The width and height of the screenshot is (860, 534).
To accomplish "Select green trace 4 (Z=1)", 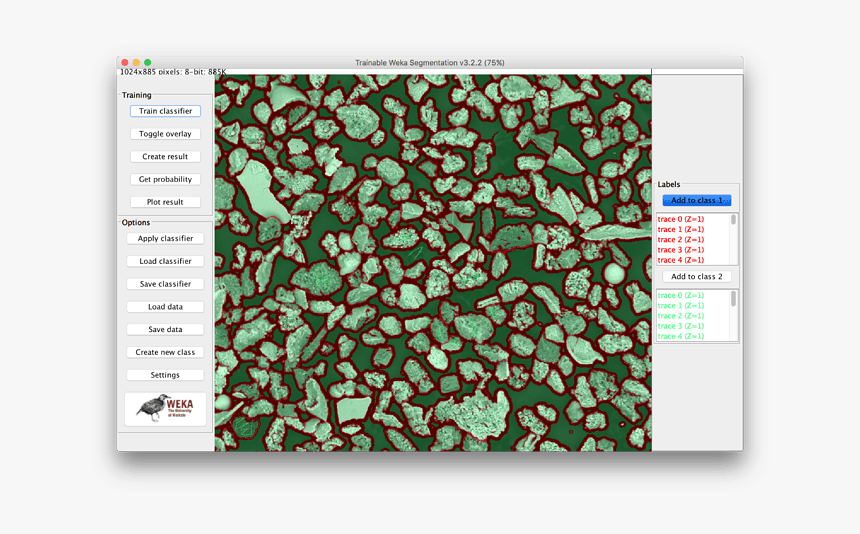I will (681, 336).
